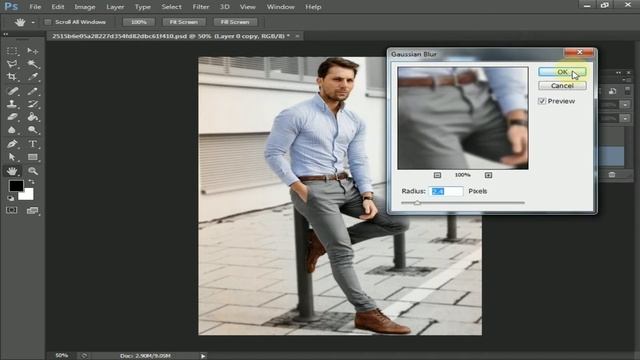Close the document tab
Screen dimensions: 640x360
point(298,36)
